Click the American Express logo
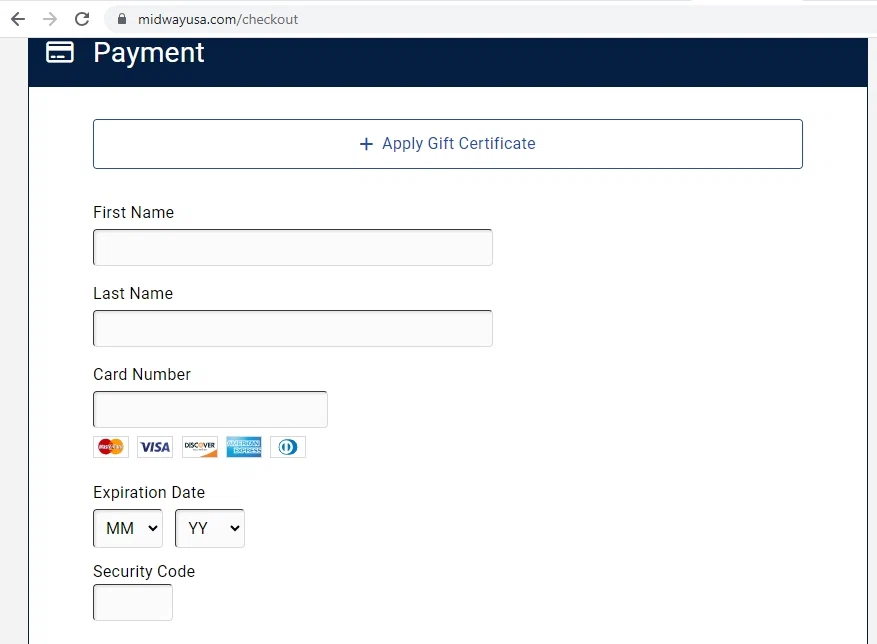877x644 pixels. pos(243,447)
